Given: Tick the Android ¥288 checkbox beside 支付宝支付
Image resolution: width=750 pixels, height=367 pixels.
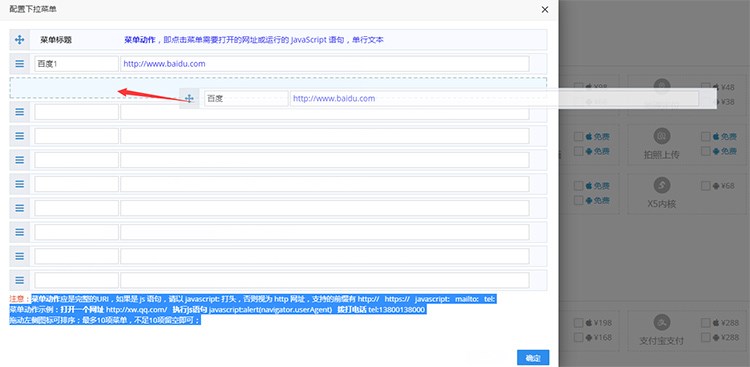Looking at the screenshot, I should (x=706, y=338).
